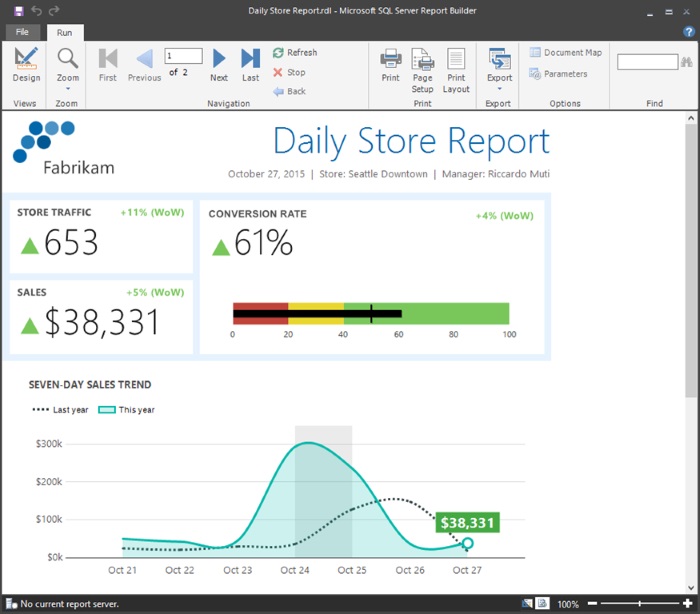Open Page Setup dialog
700x614 pixels.
[422, 64]
